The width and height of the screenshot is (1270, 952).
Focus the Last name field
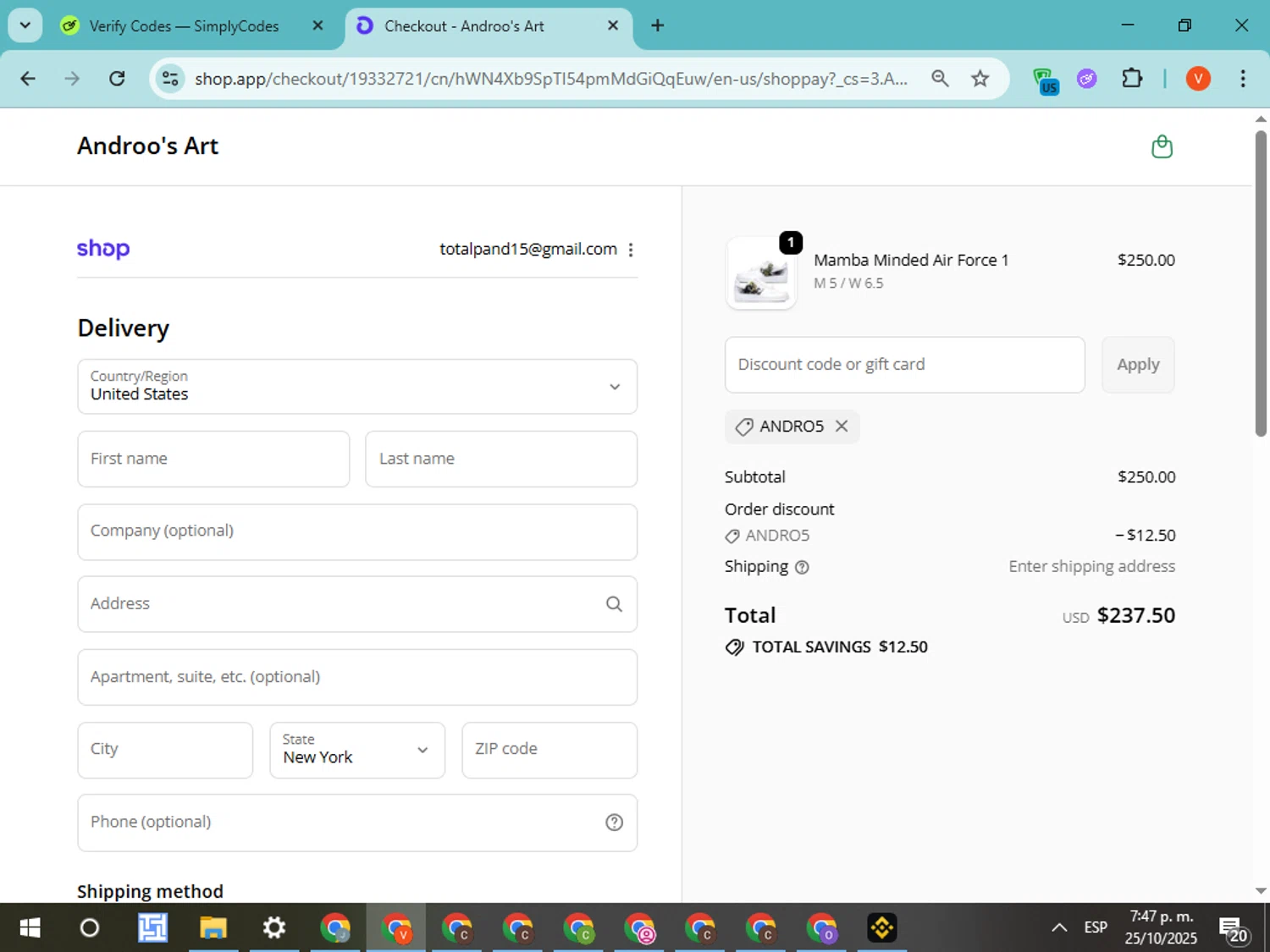tap(501, 459)
